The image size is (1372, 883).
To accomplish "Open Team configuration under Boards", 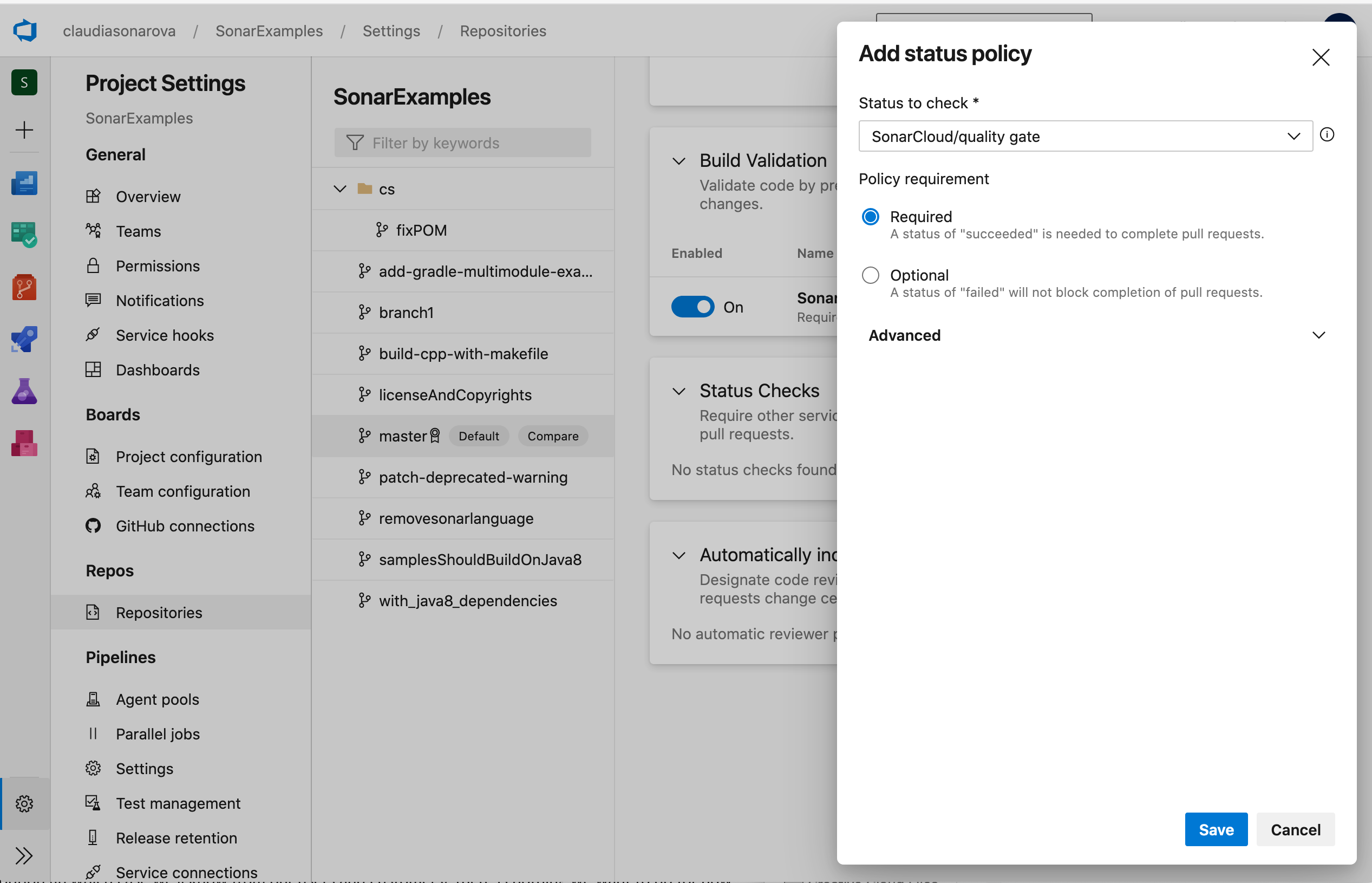I will [183, 491].
